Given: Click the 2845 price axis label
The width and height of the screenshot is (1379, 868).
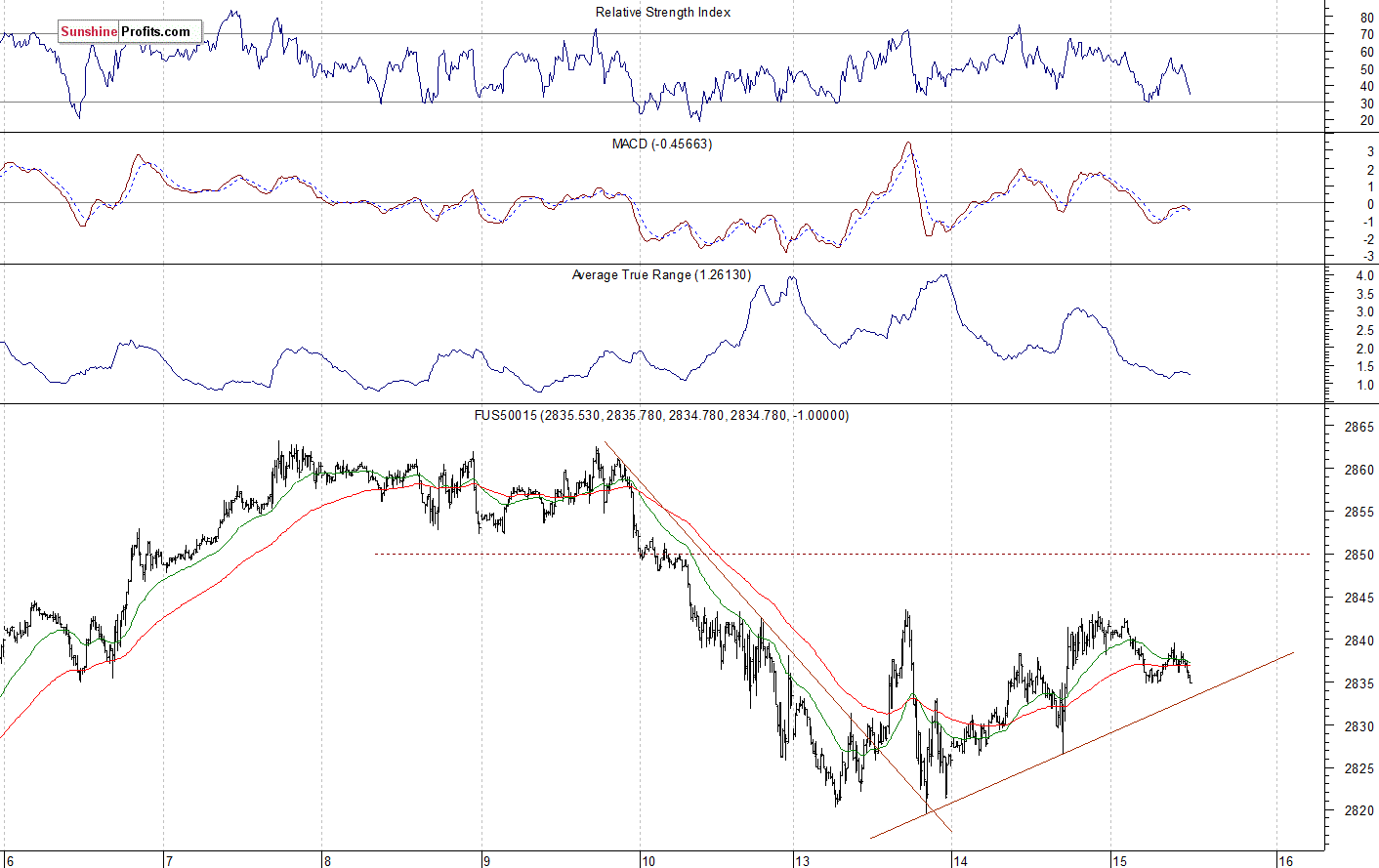Looking at the screenshot, I should pyautogui.click(x=1358, y=599).
